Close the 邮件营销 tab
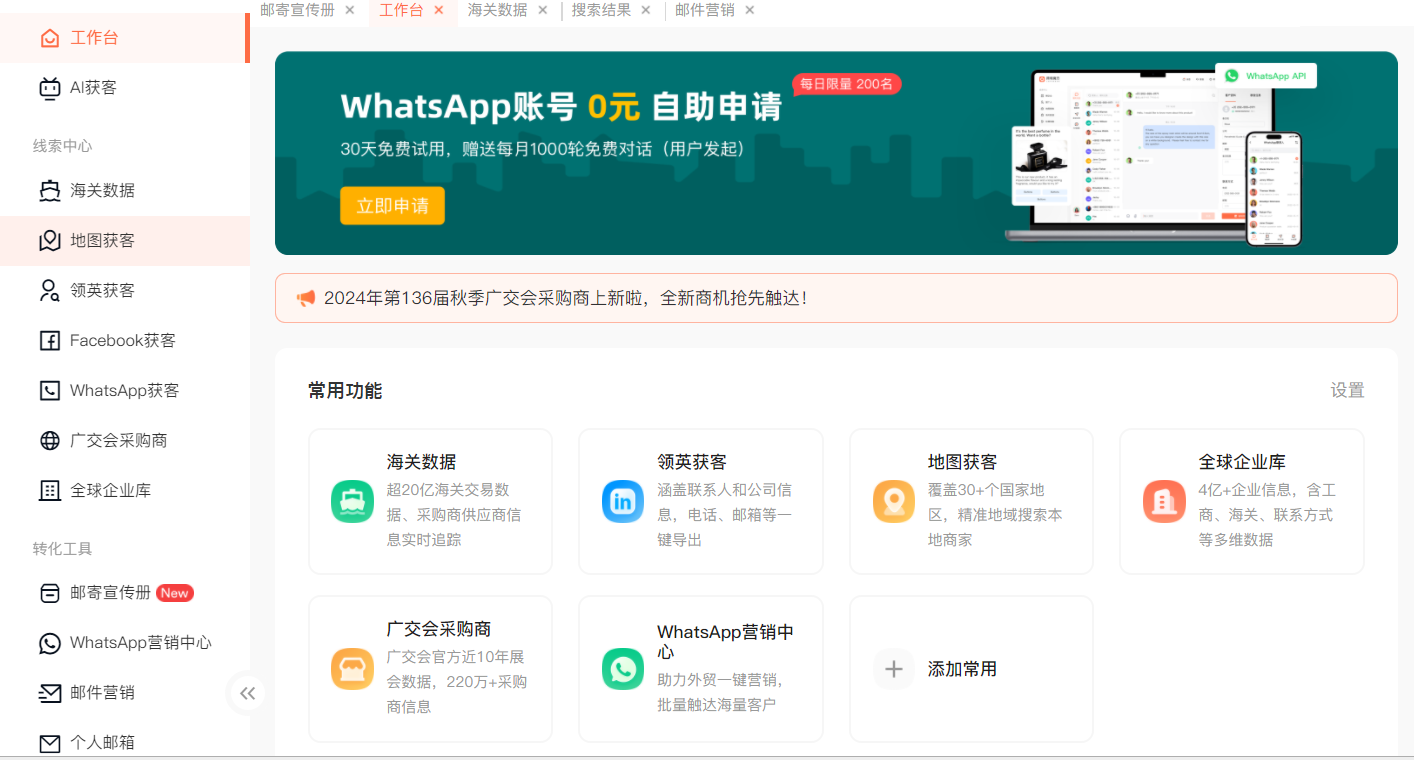The width and height of the screenshot is (1414, 760). (750, 10)
